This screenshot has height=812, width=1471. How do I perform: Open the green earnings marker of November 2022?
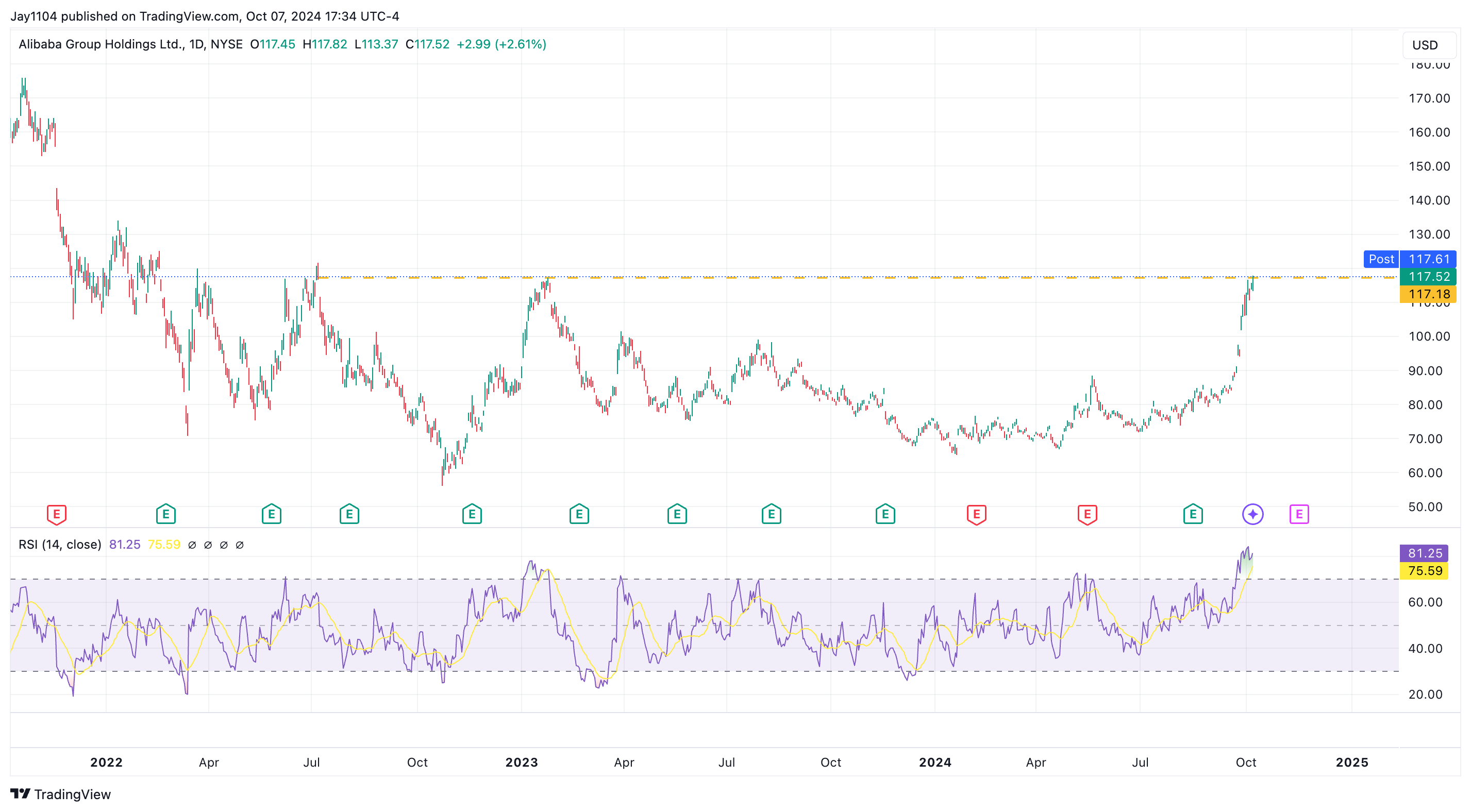tap(472, 515)
